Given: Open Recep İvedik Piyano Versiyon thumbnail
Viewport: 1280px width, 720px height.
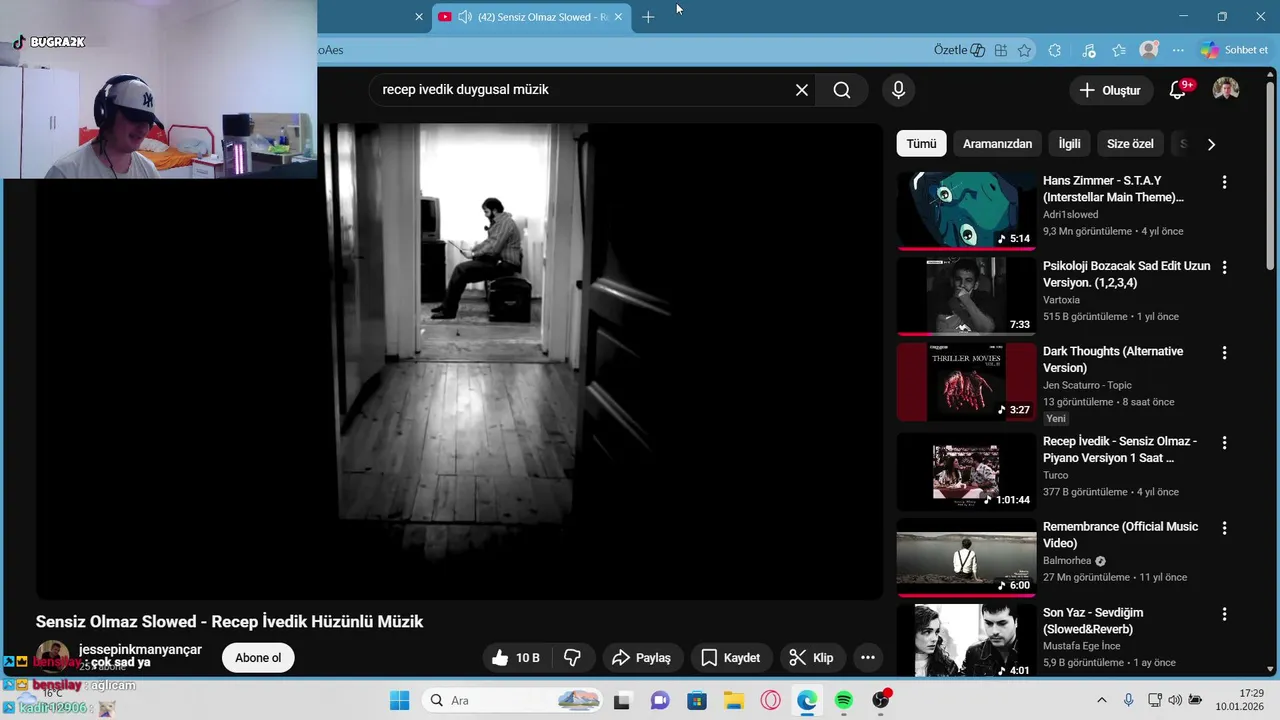Looking at the screenshot, I should pos(966,472).
